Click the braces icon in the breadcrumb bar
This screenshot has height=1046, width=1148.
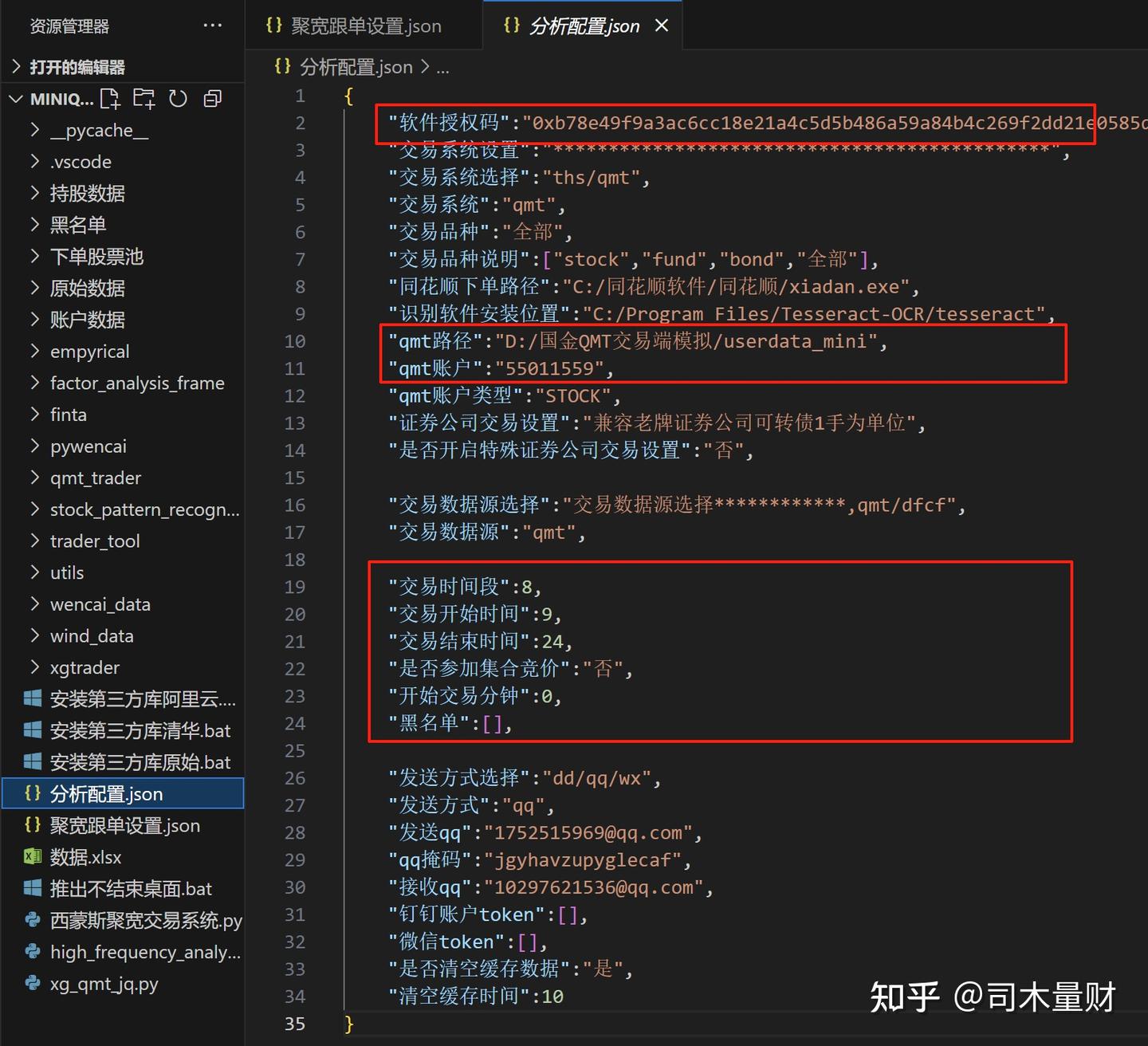click(x=282, y=67)
